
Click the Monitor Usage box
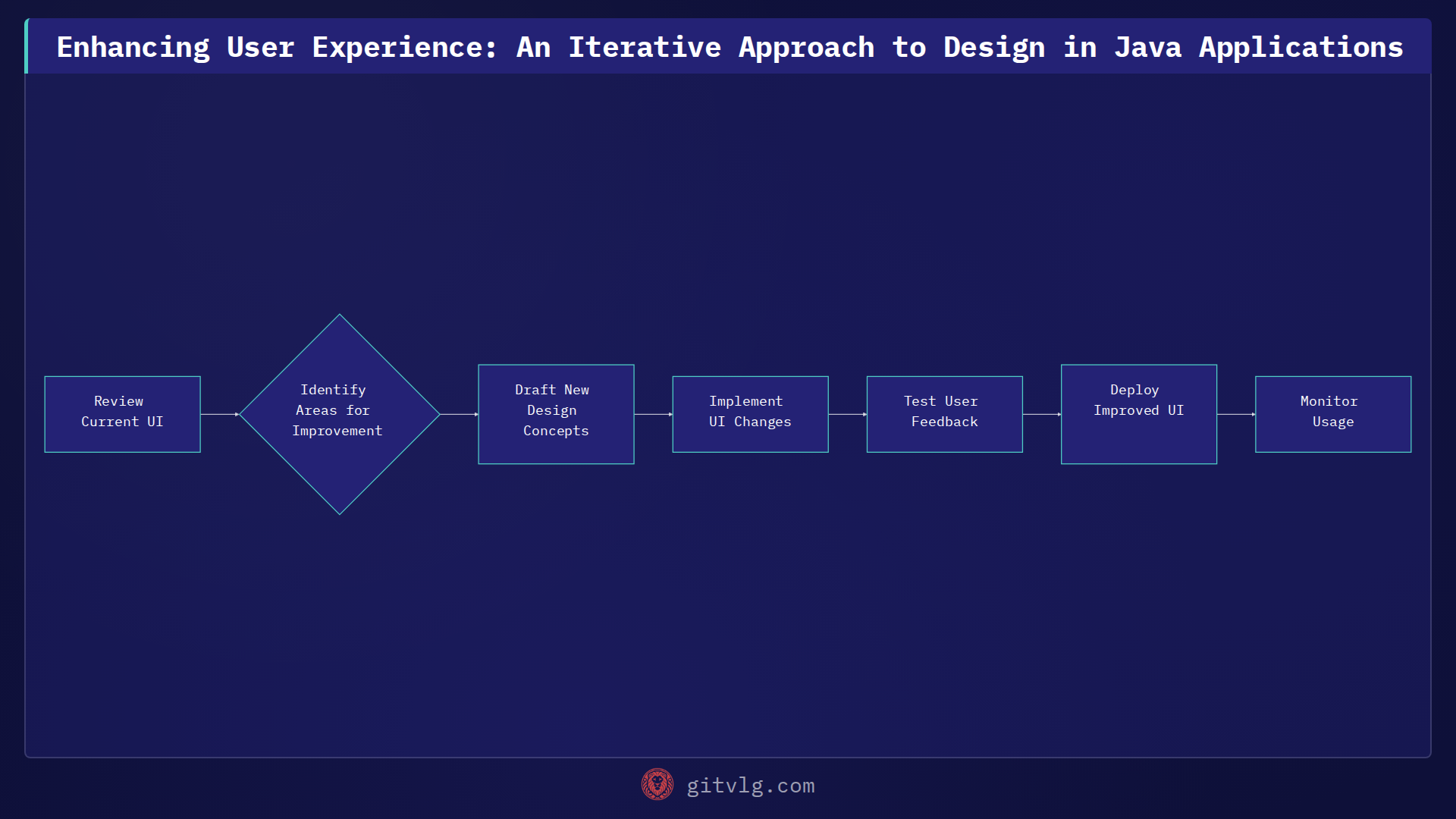click(x=1333, y=414)
